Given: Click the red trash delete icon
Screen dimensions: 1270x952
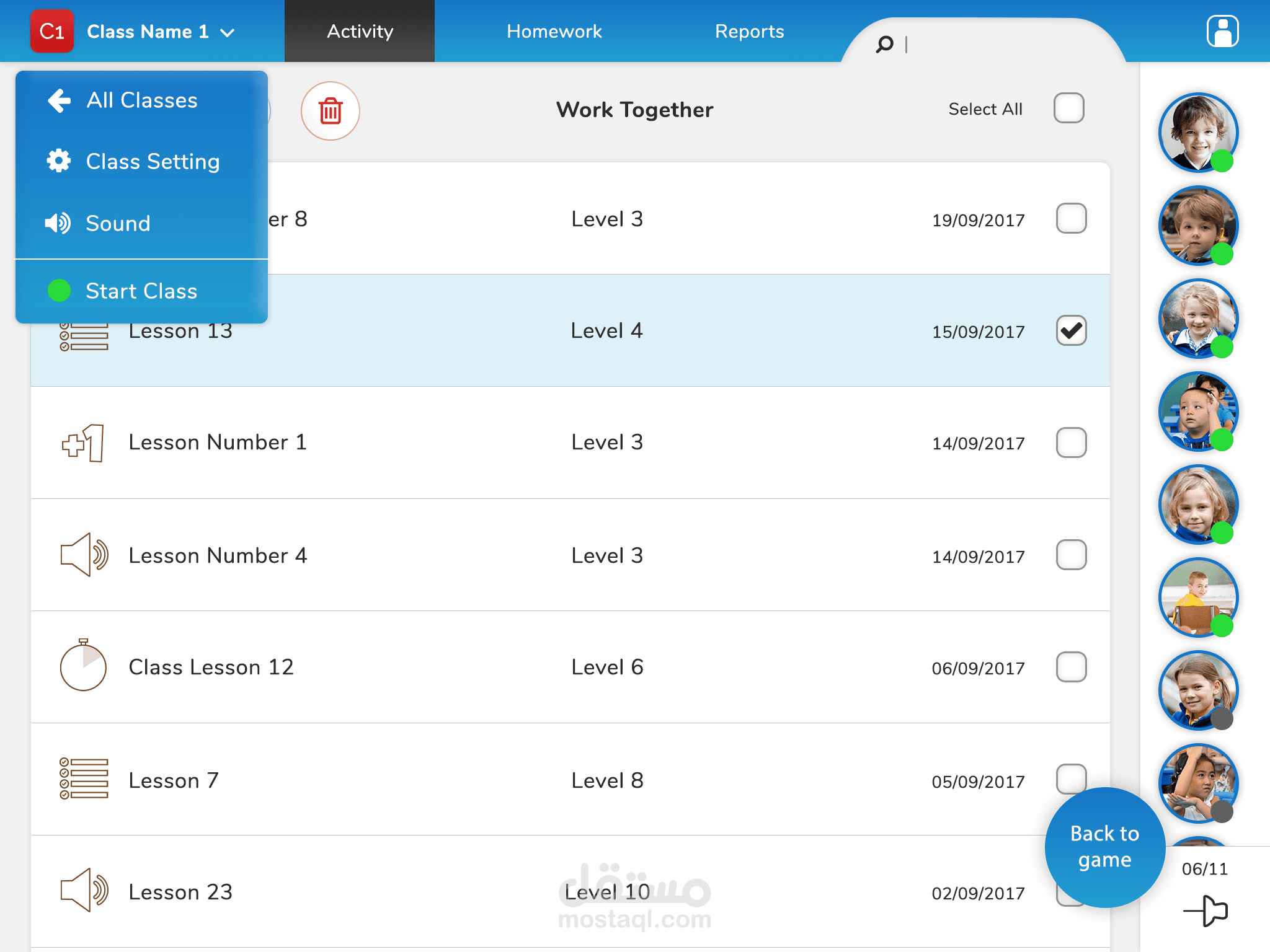Looking at the screenshot, I should [x=330, y=111].
